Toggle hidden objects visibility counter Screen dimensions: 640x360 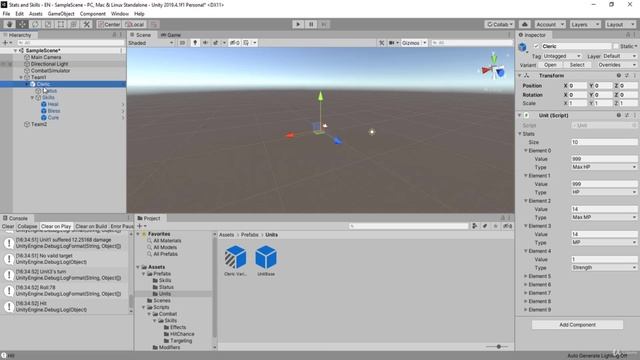[235, 43]
